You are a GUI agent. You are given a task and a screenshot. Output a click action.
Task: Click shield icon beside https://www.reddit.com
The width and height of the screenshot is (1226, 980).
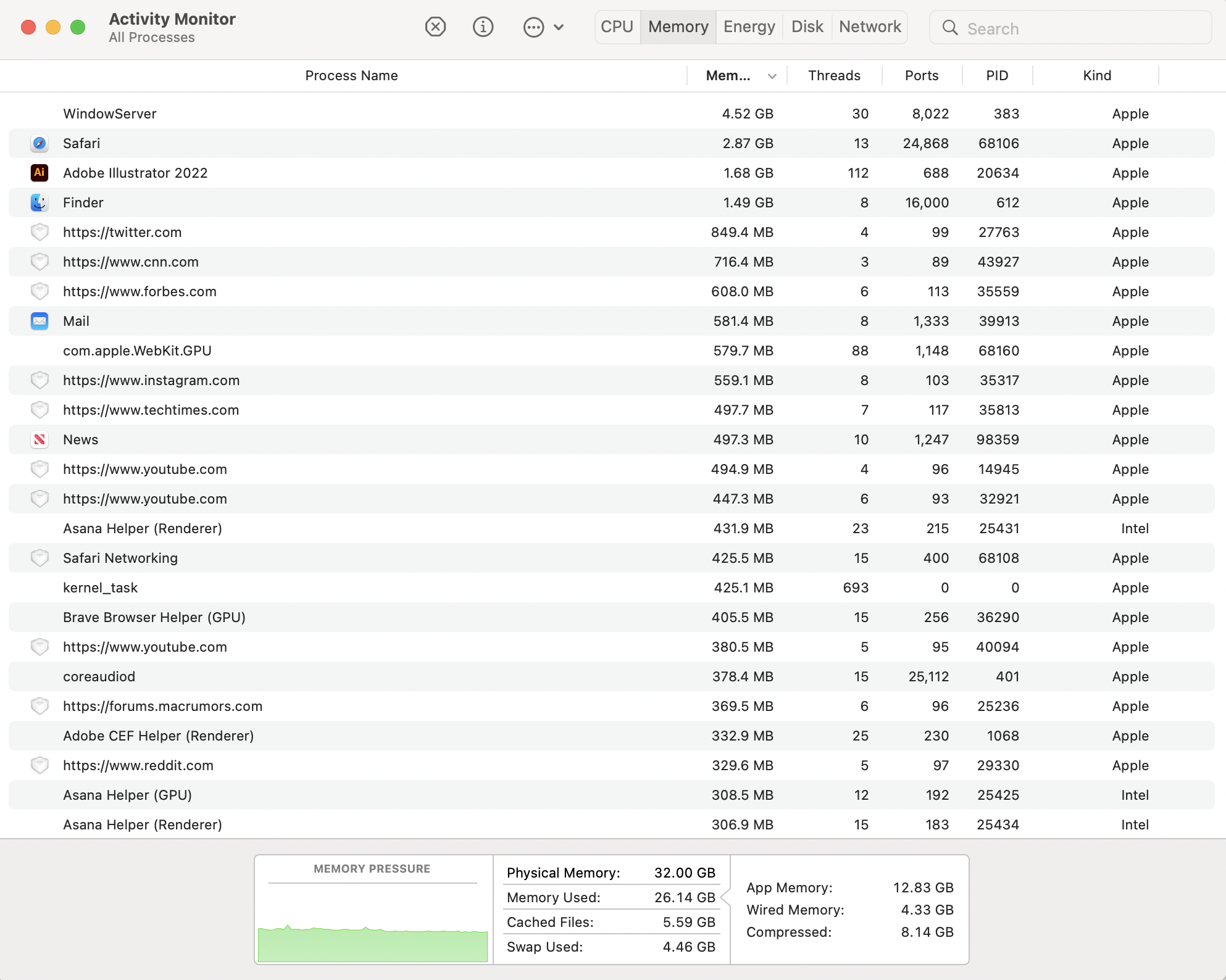click(40, 765)
